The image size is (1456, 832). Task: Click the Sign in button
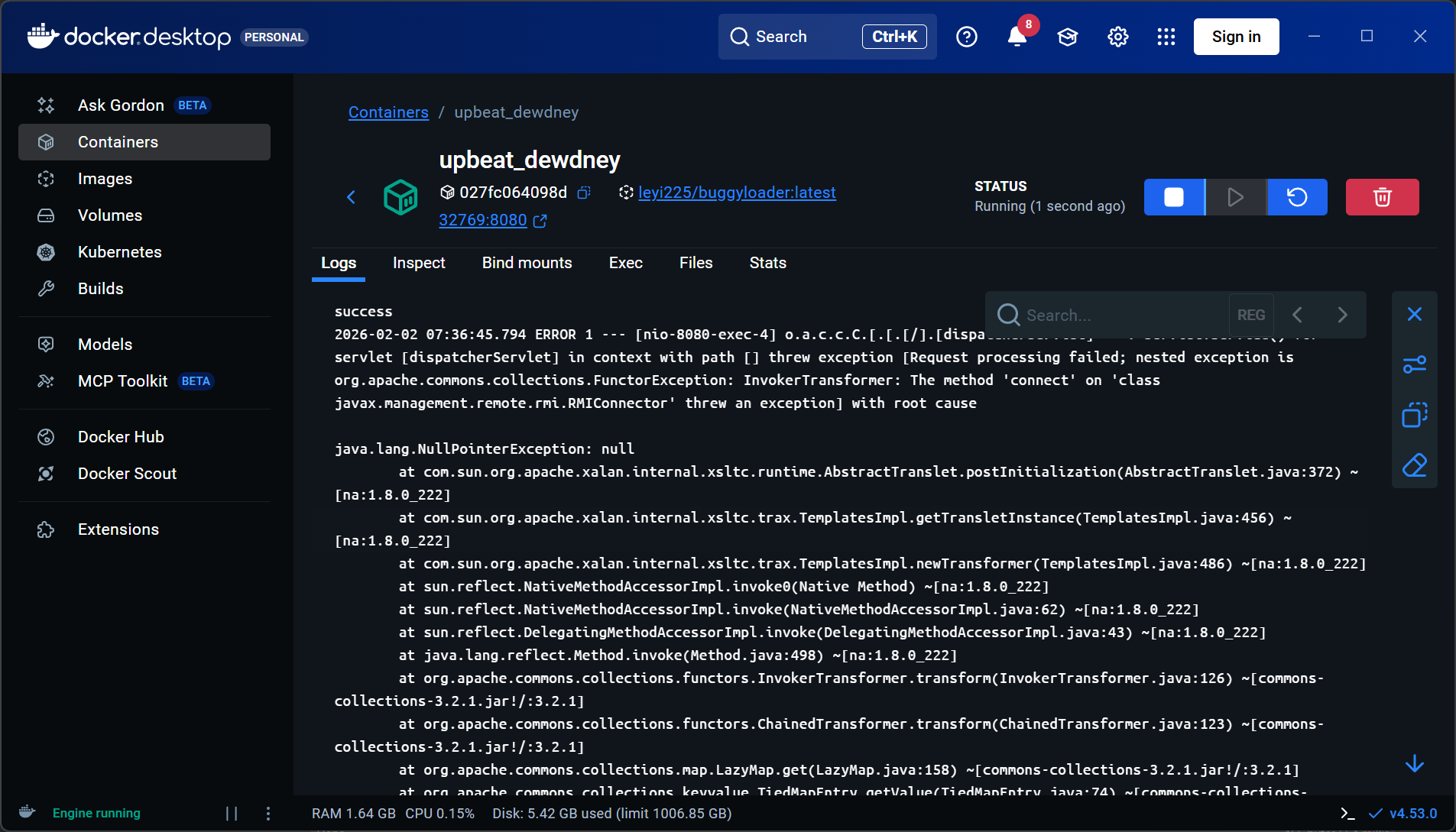[1236, 37]
